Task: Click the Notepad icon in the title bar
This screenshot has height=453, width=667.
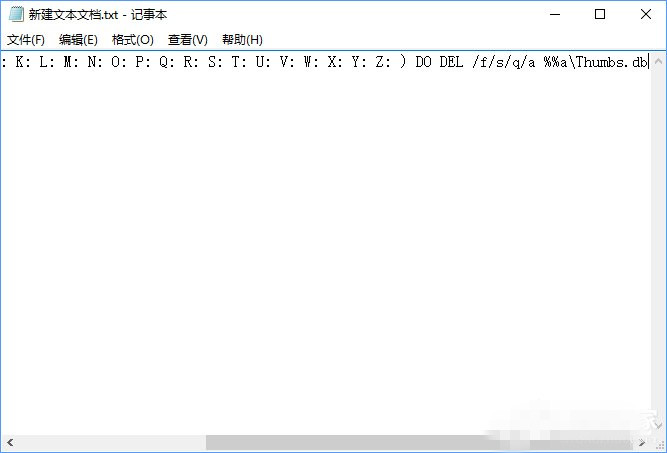Action: (16, 14)
